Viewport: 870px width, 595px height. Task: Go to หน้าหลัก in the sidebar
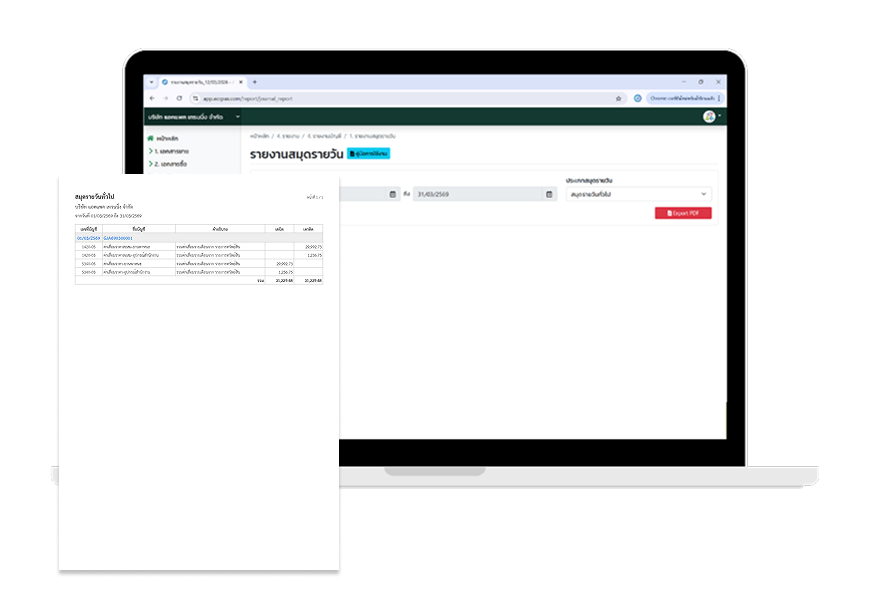(167, 138)
